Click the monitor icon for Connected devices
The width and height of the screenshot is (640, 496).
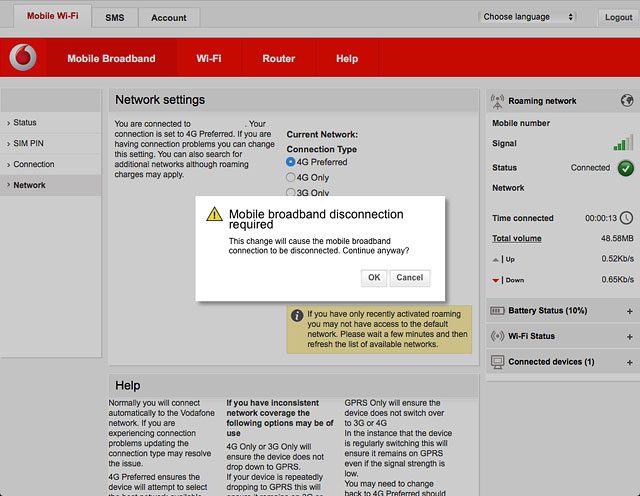[x=497, y=362]
